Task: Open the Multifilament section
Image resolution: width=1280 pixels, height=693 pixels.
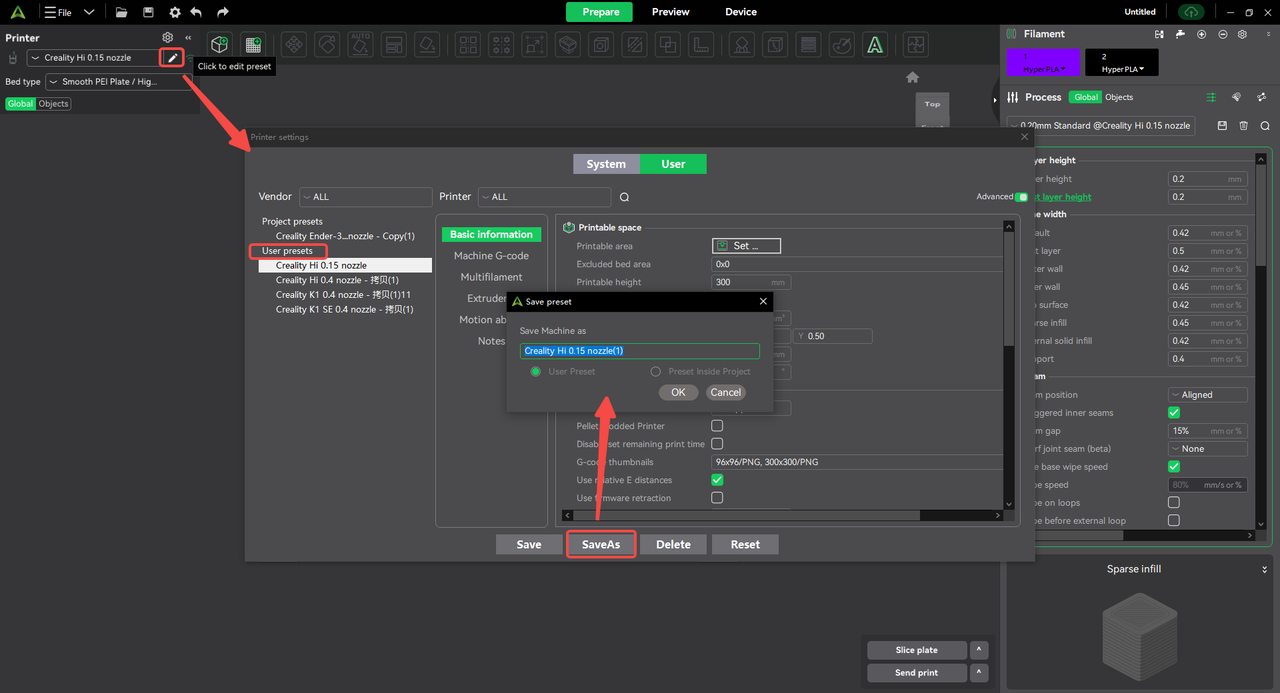Action: click(x=491, y=277)
